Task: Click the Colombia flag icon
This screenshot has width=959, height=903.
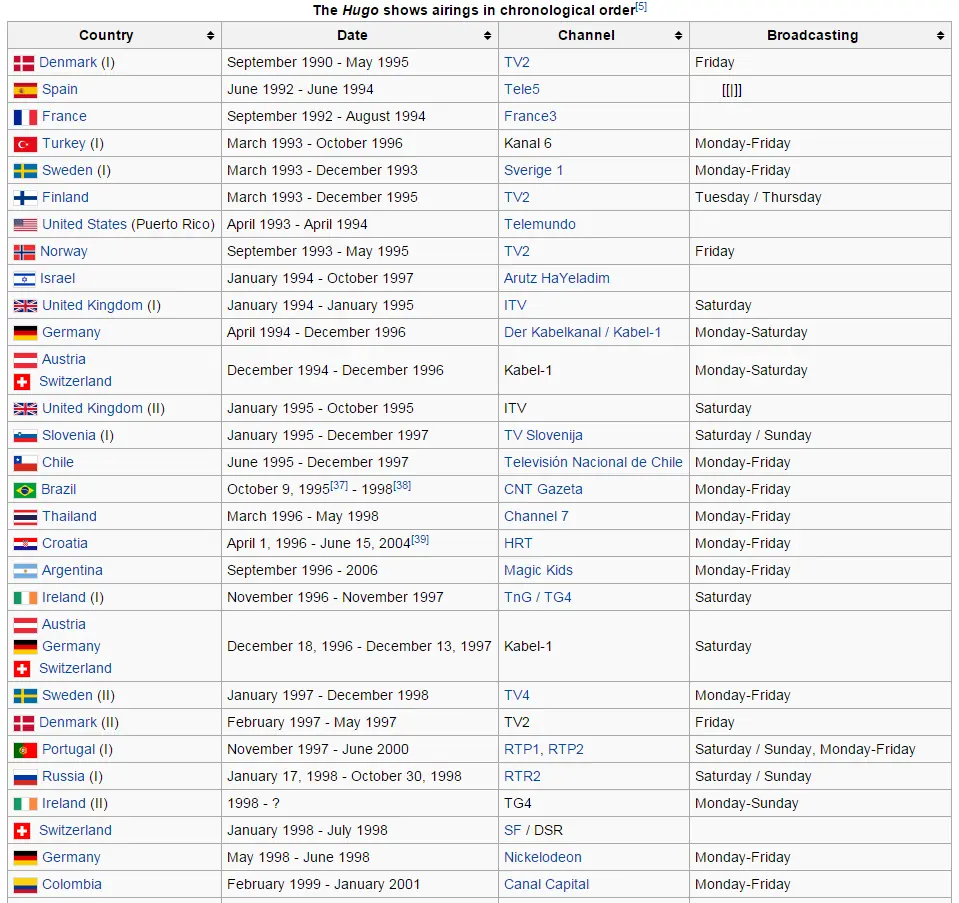Action: click(25, 885)
